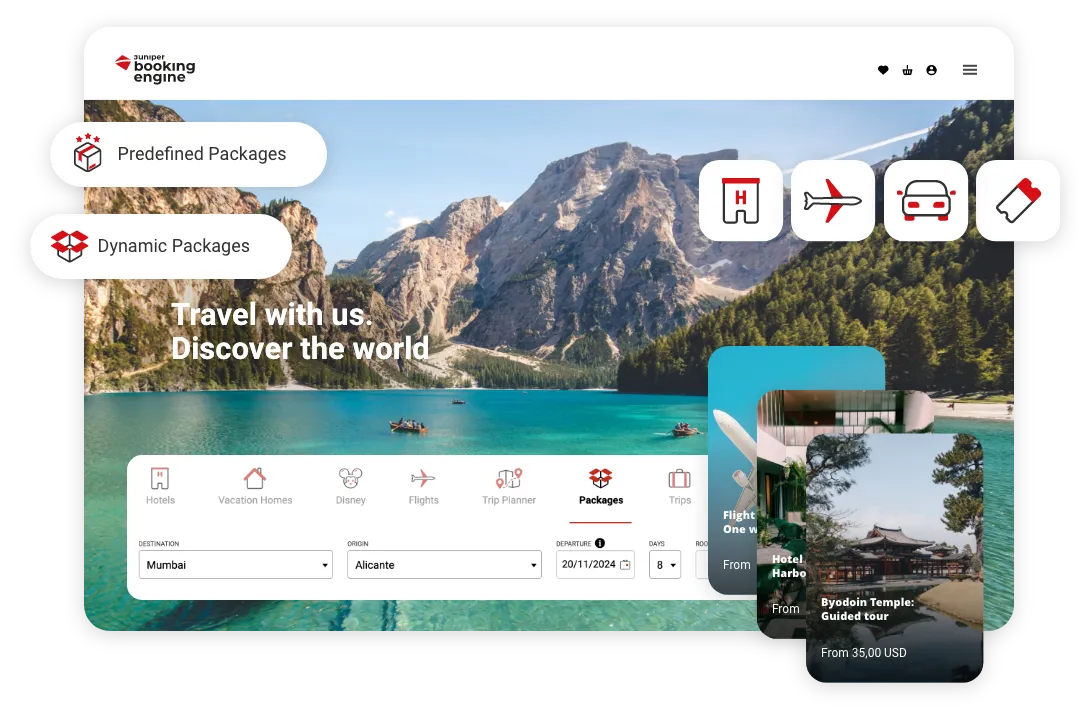Switch to the Vacation Homes tab
1091x716 pixels.
tap(255, 486)
